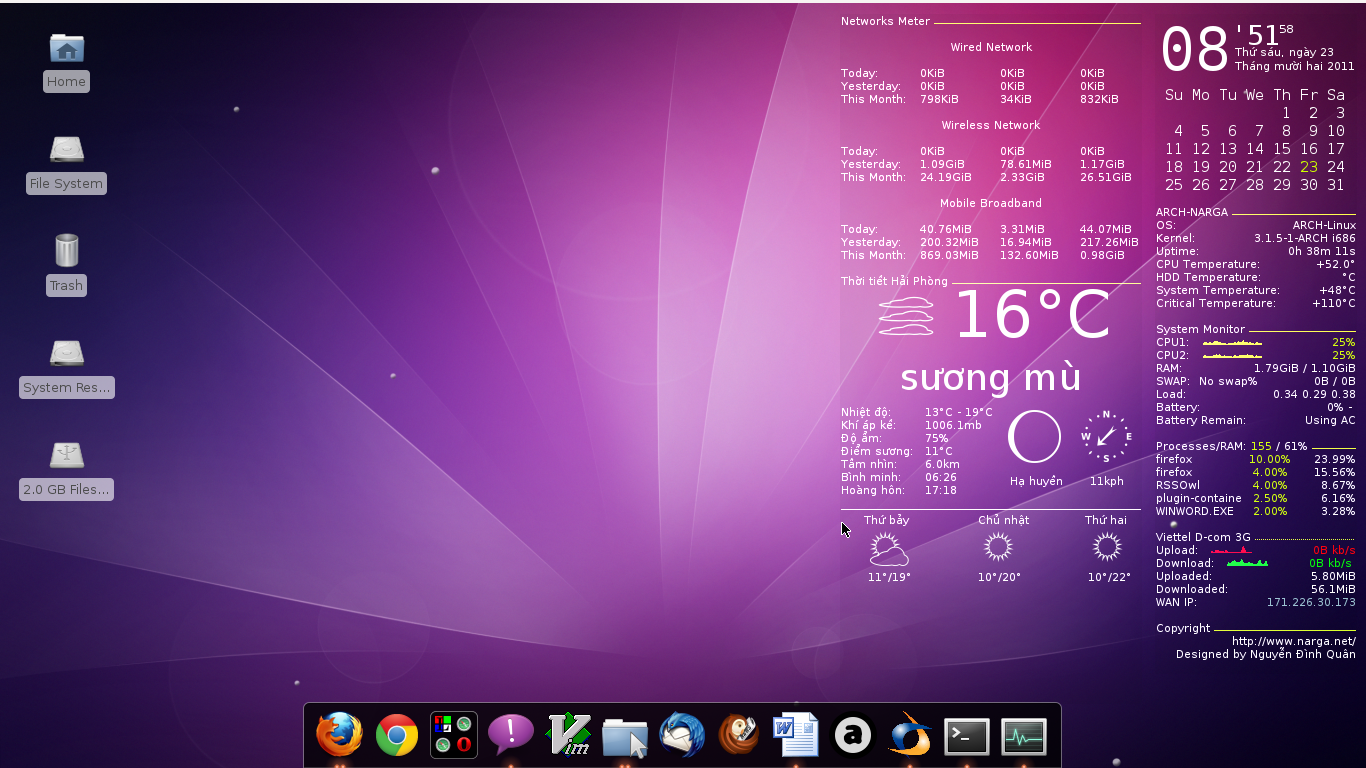Open the System Reserved drive icon
Image resolution: width=1366 pixels, height=768 pixels.
tap(66, 354)
